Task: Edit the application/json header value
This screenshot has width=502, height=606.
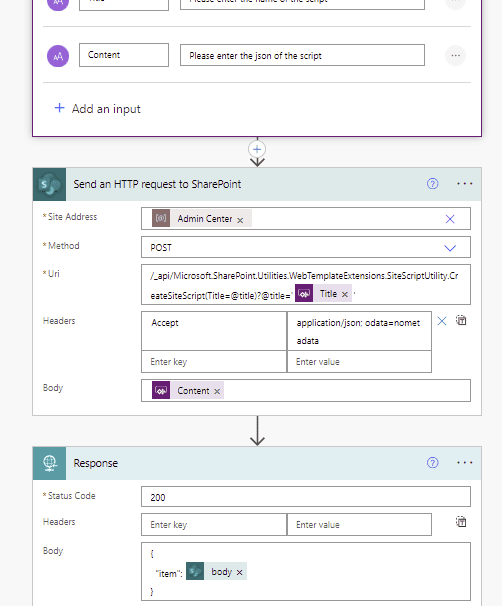Action: point(359,331)
